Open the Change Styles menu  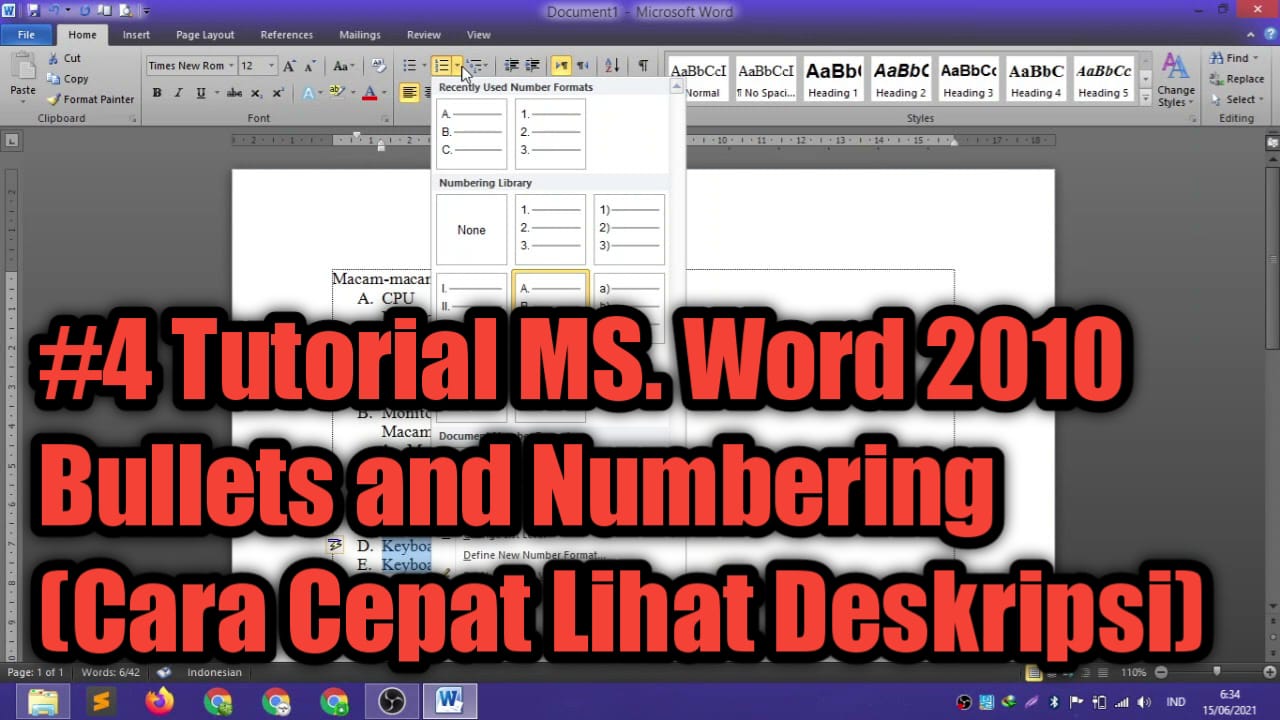[x=1176, y=81]
